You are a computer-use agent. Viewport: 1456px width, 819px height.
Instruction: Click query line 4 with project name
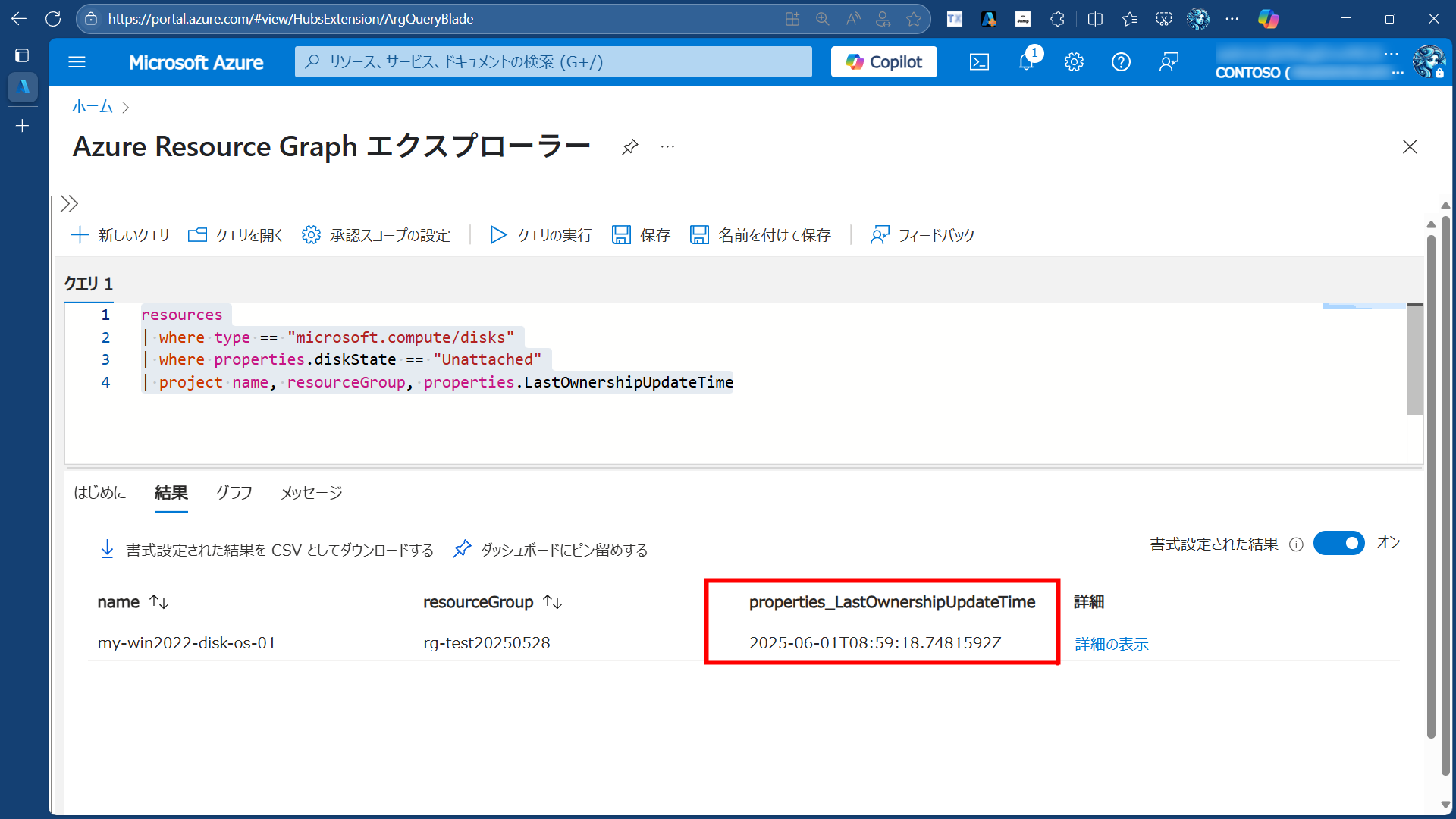coord(438,382)
